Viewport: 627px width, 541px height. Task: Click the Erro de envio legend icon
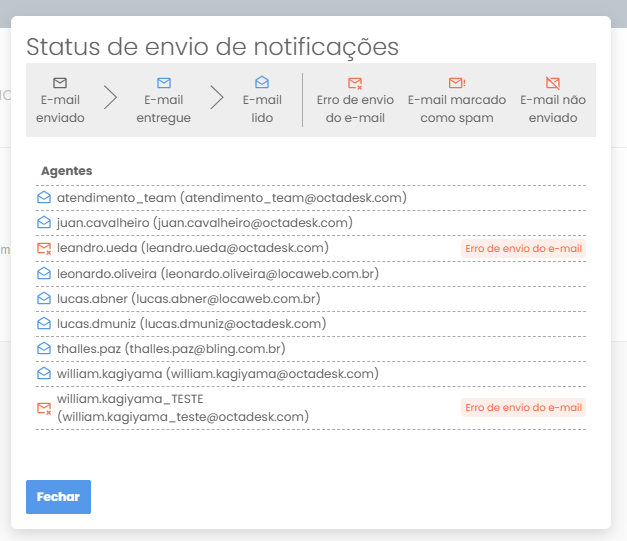[x=355, y=83]
